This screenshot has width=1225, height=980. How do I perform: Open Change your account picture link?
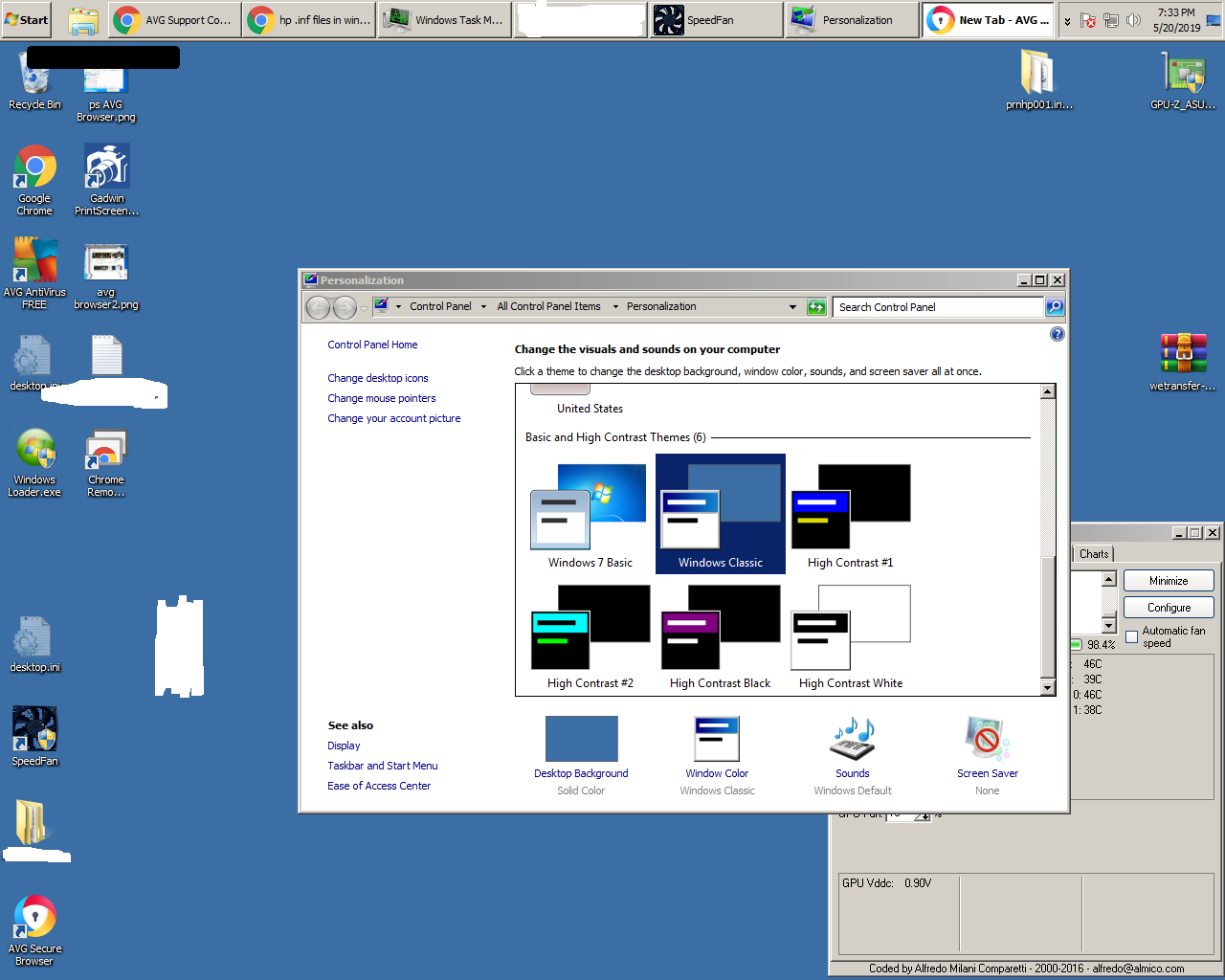[394, 418]
